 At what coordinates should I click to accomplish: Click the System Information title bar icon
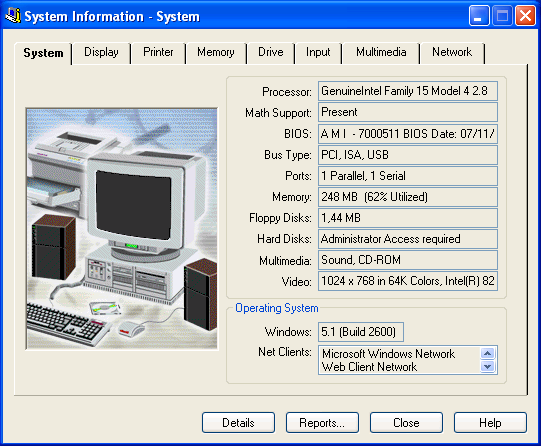(13, 16)
